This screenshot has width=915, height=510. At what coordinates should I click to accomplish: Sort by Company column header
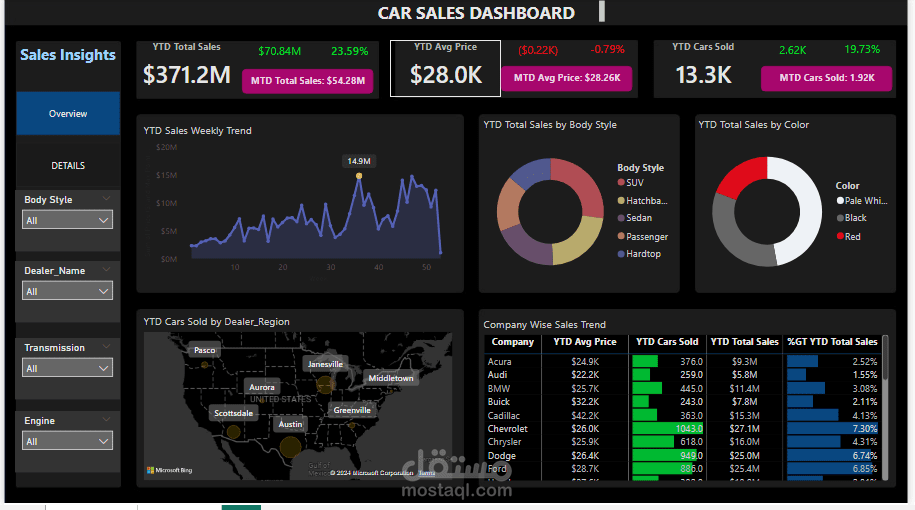click(512, 342)
